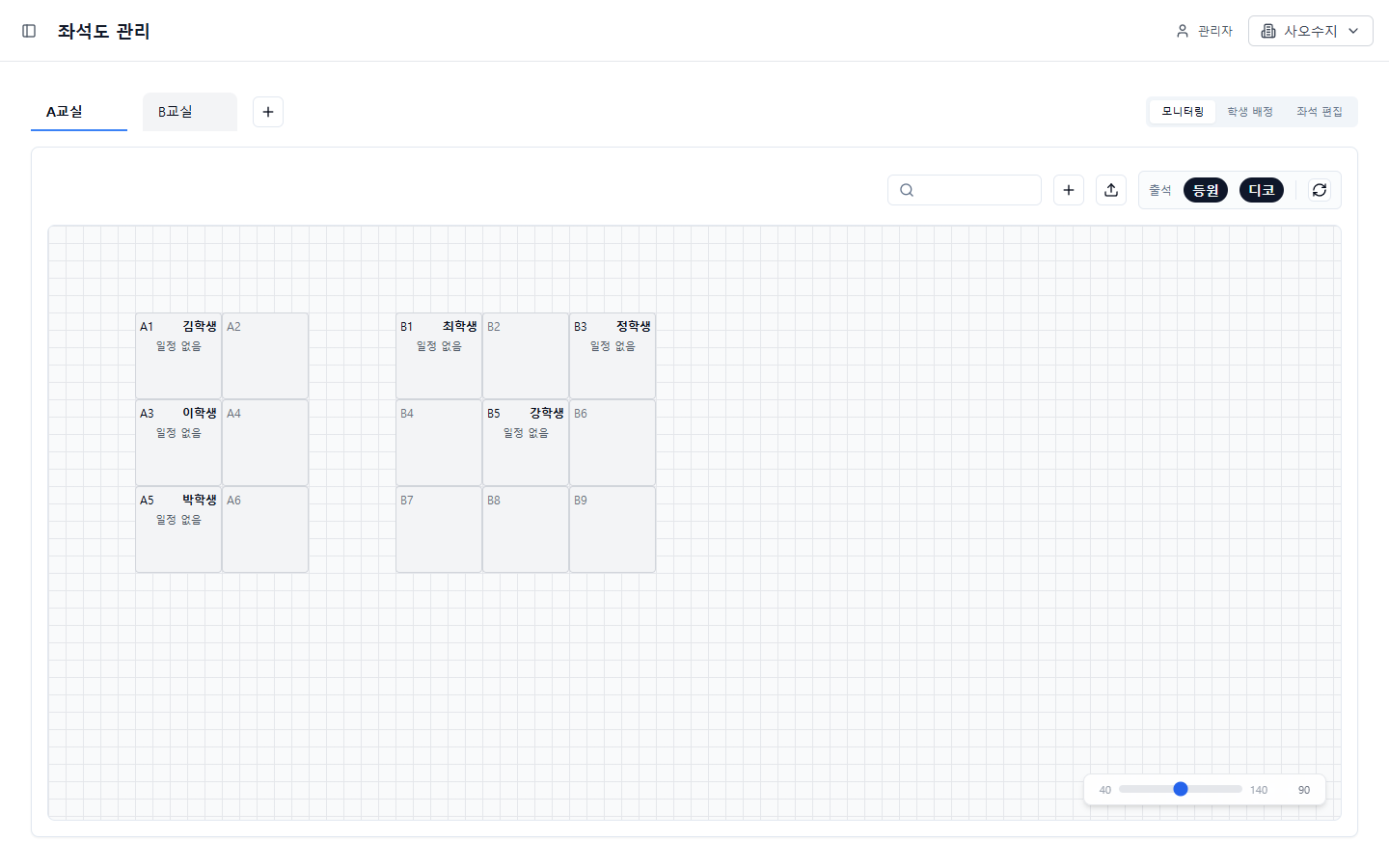Viewport: 1389px width, 868px height.
Task: Toggle the sidebar panel icon
Action: [29, 31]
